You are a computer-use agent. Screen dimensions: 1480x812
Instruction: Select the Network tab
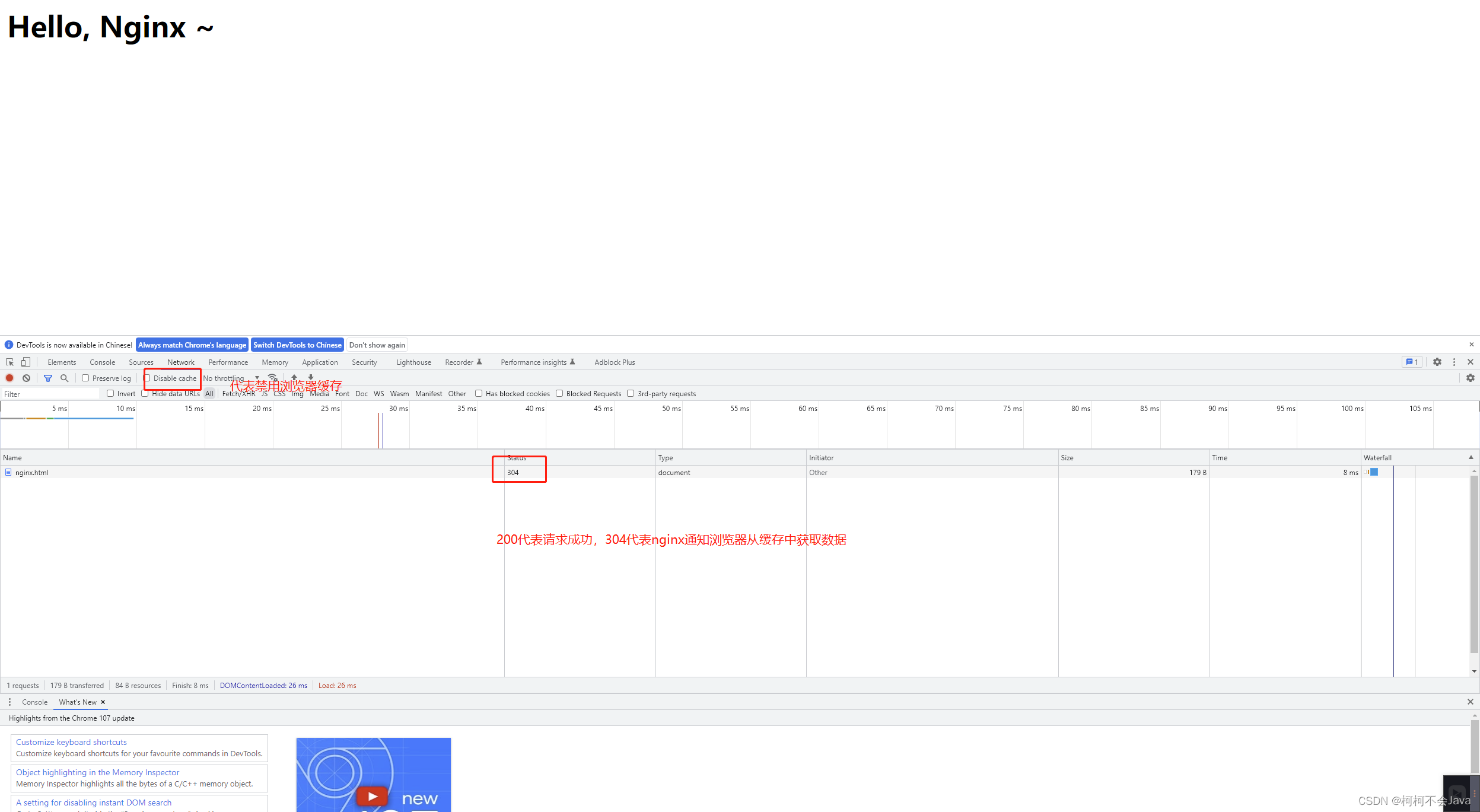181,362
